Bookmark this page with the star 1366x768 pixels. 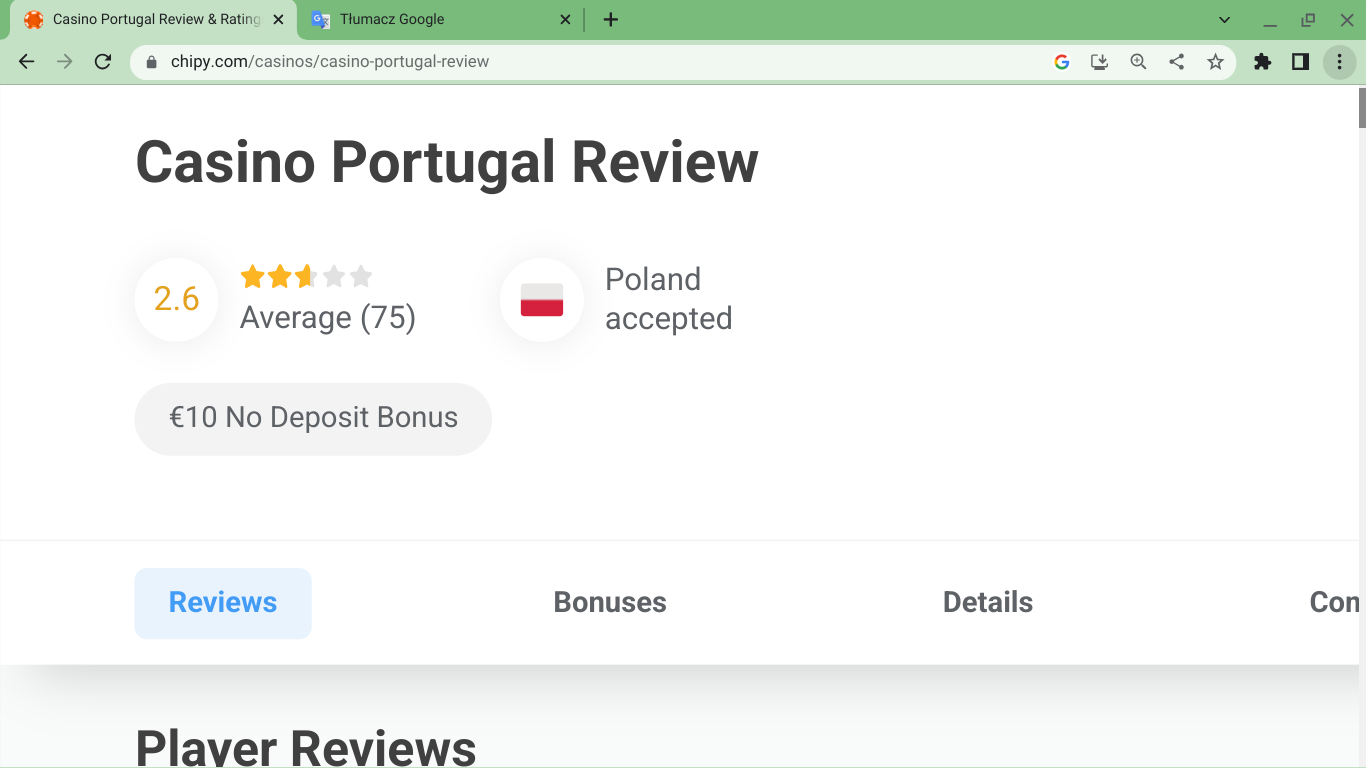1215,62
